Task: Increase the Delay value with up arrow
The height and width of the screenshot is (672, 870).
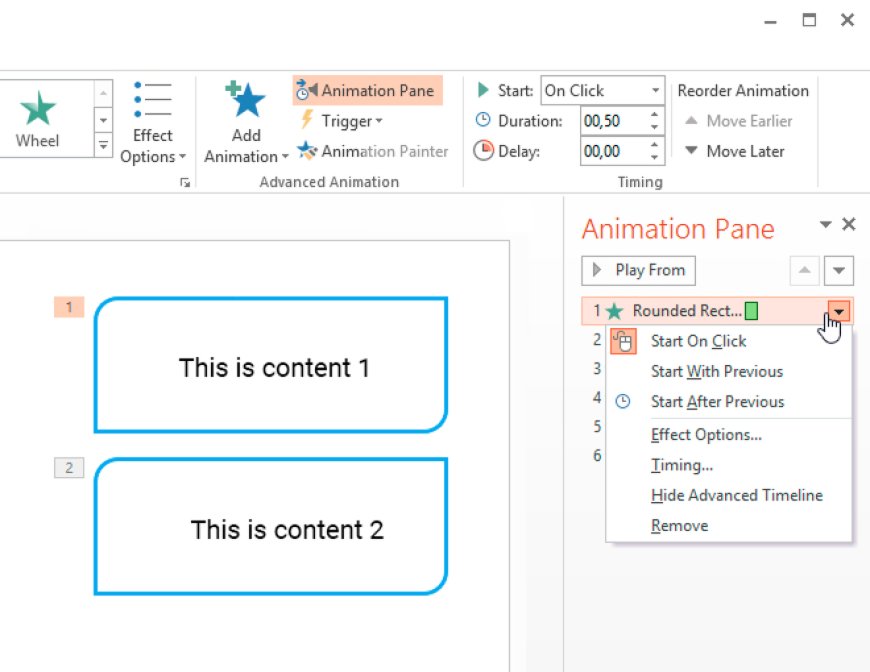Action: (x=655, y=146)
